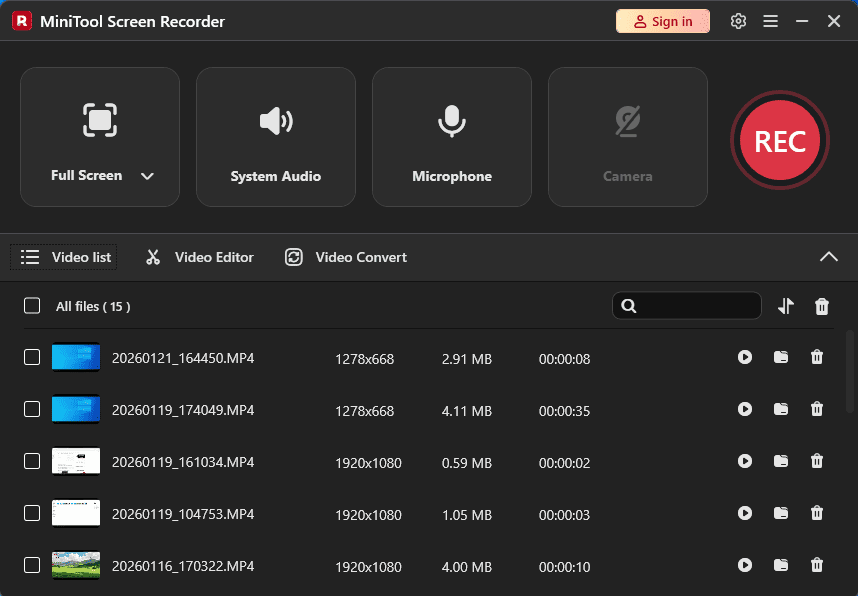The height and width of the screenshot is (596, 858).
Task: Check the box next to 20260119_161034.MP4
Action: pyautogui.click(x=31, y=461)
